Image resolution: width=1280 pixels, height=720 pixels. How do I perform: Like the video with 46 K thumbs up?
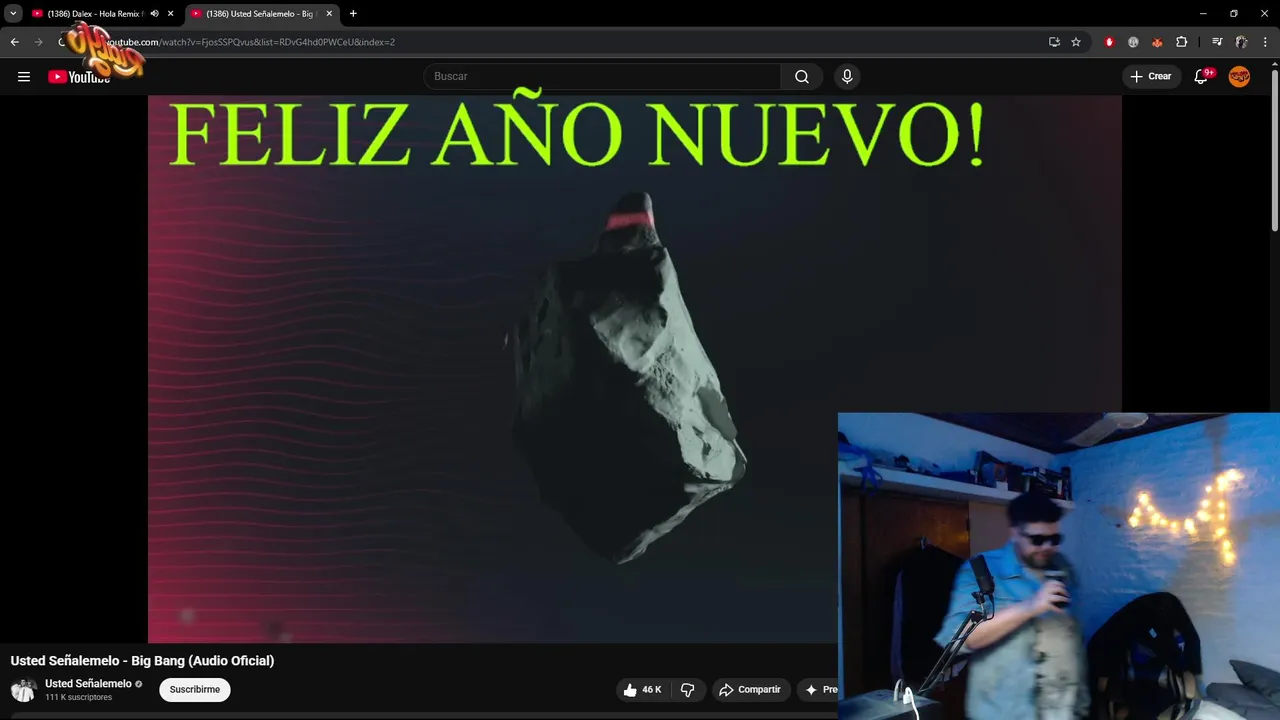pyautogui.click(x=641, y=690)
